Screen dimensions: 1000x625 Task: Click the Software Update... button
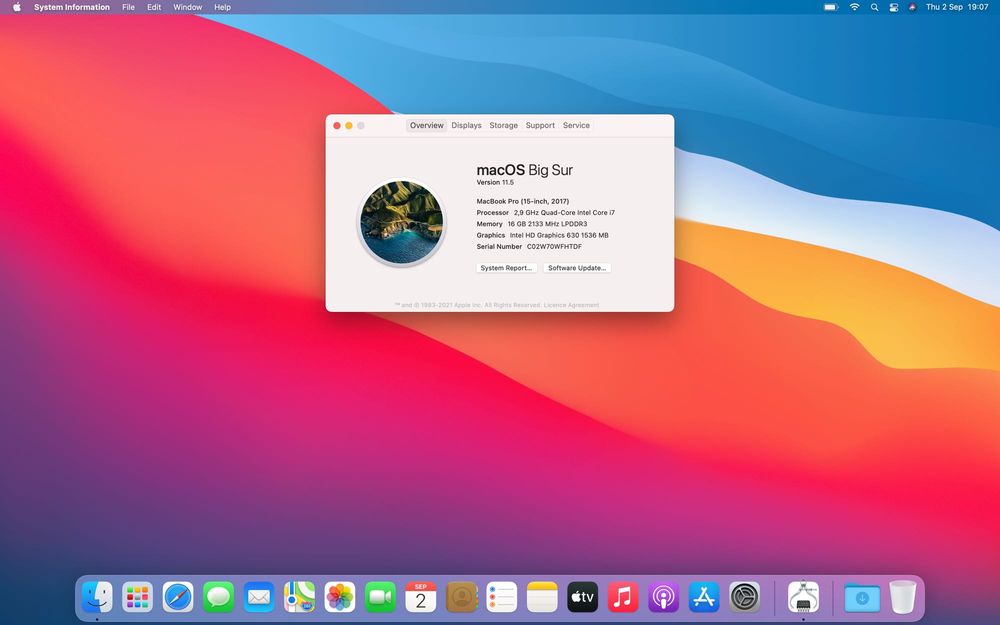(577, 268)
